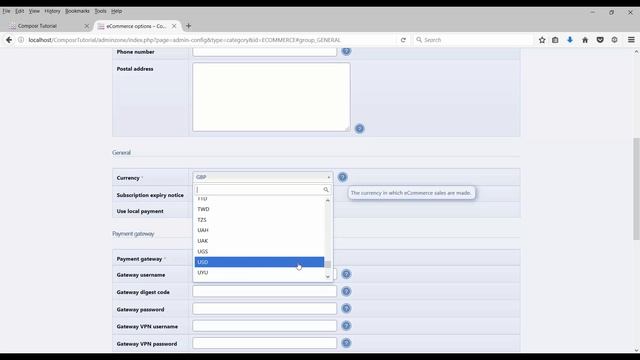Click the round toolbar icon next to Pocket
The width and height of the screenshot is (640, 360).
coord(615,40)
